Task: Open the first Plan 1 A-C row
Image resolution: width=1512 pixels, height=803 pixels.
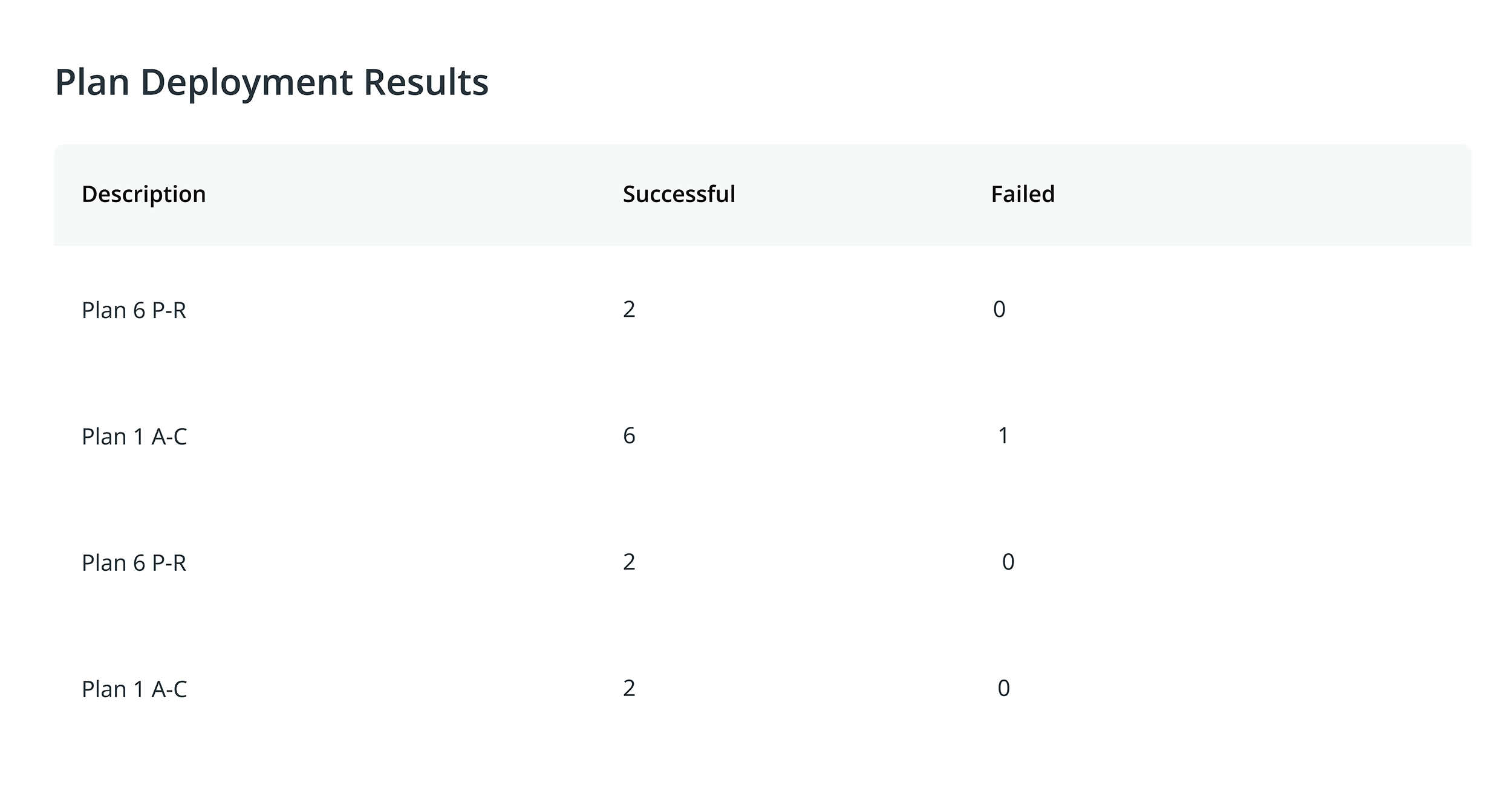Action: pyautogui.click(x=763, y=436)
